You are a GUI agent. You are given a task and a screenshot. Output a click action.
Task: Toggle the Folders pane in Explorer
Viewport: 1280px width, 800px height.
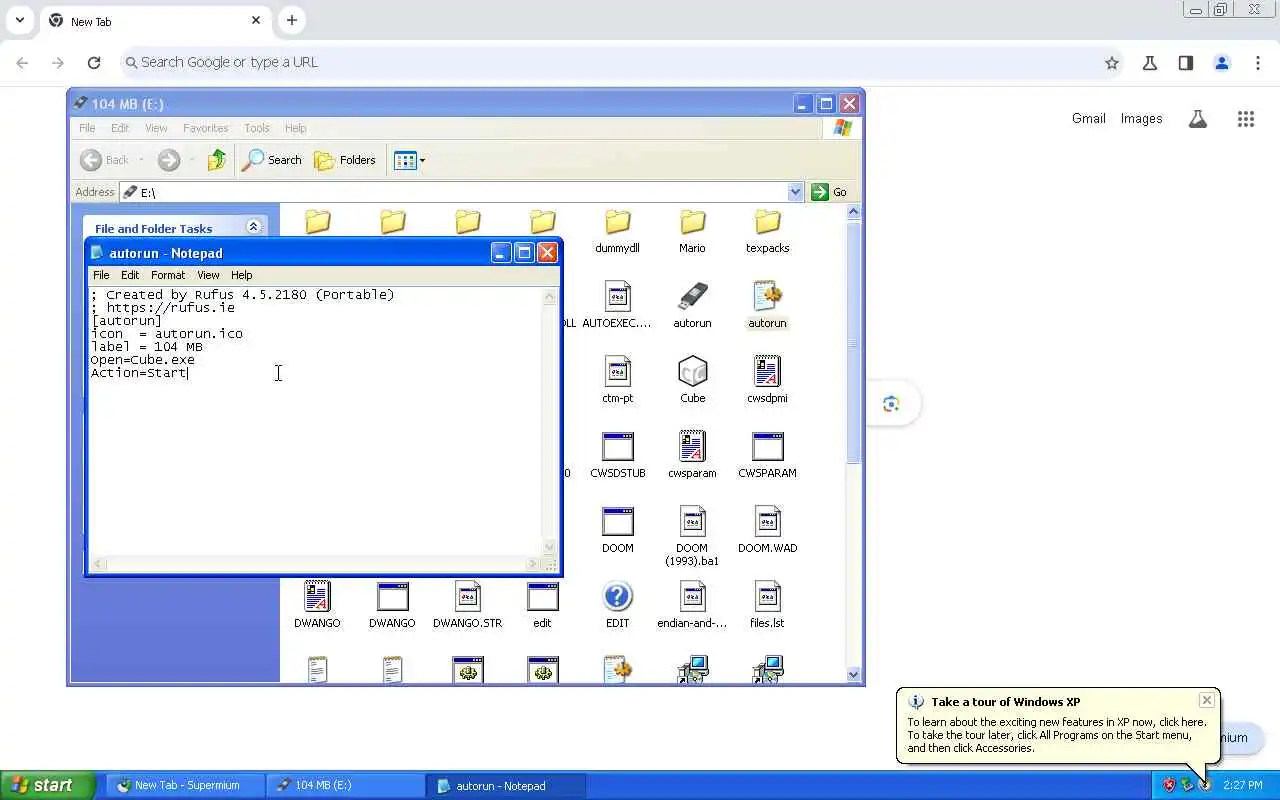pos(345,160)
